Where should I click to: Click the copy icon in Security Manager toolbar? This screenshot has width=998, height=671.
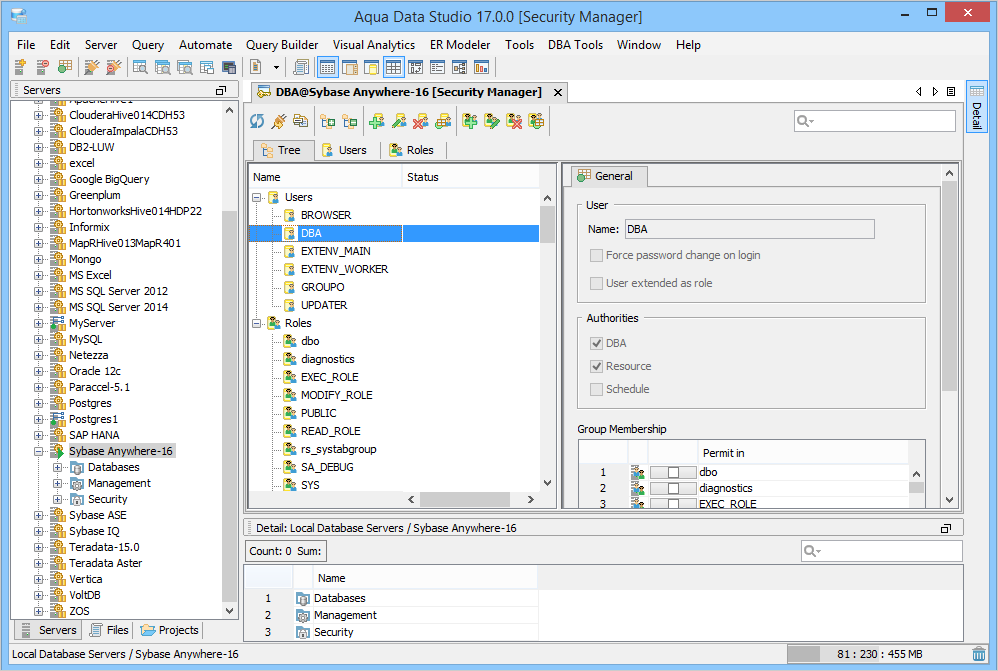[x=300, y=121]
